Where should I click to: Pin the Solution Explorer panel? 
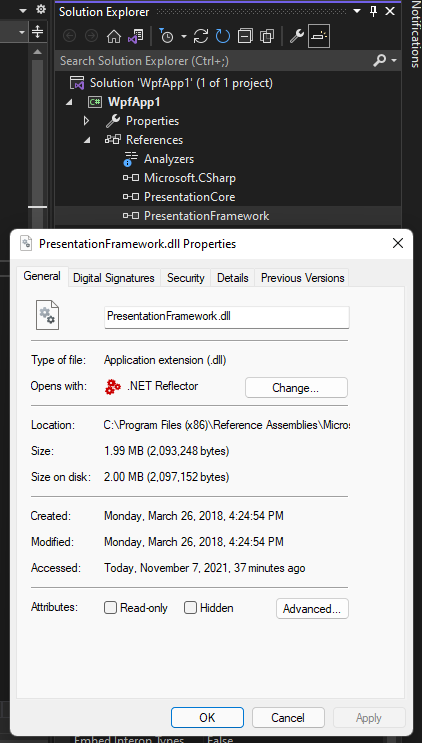click(373, 11)
